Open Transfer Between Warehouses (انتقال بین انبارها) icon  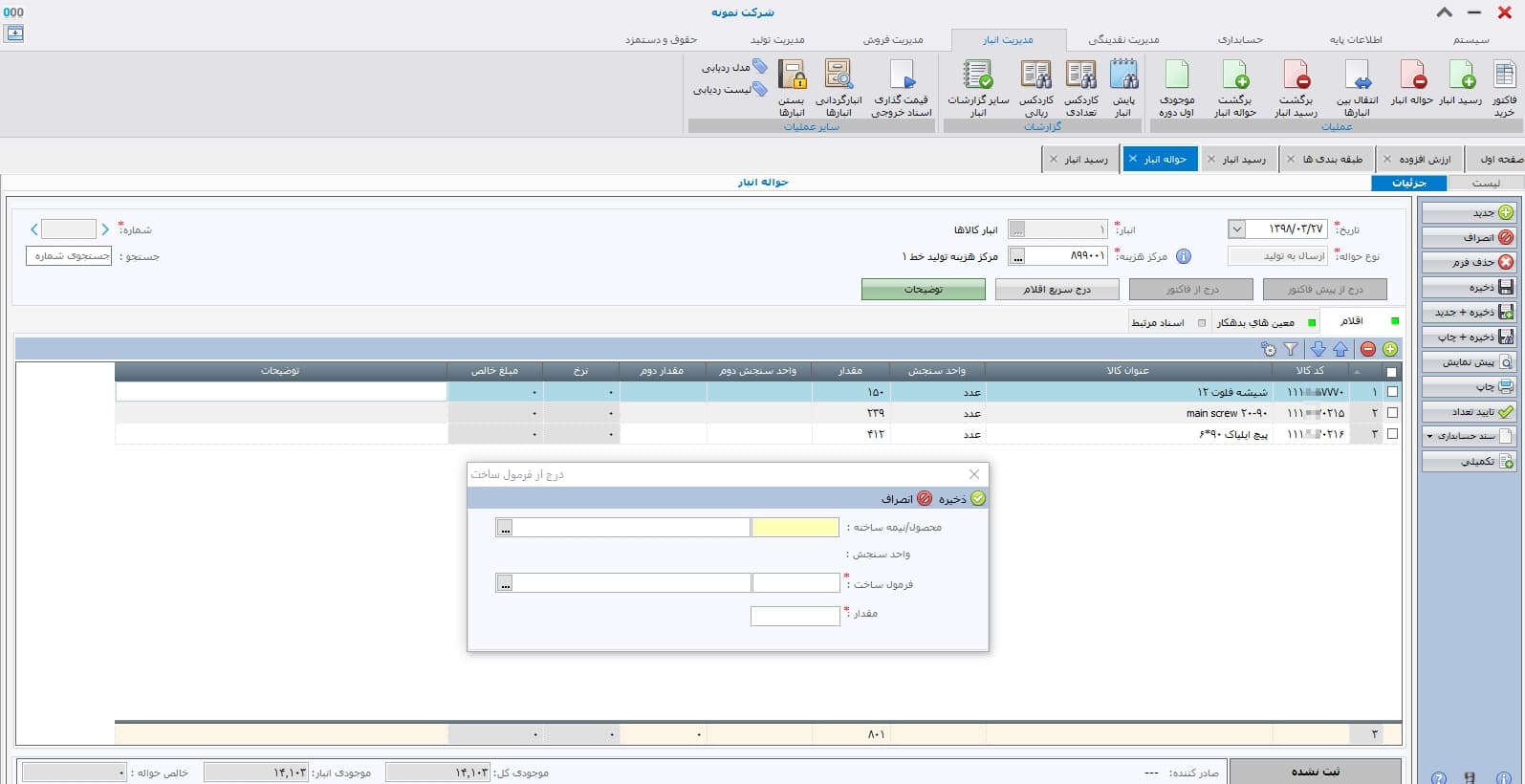[1357, 87]
